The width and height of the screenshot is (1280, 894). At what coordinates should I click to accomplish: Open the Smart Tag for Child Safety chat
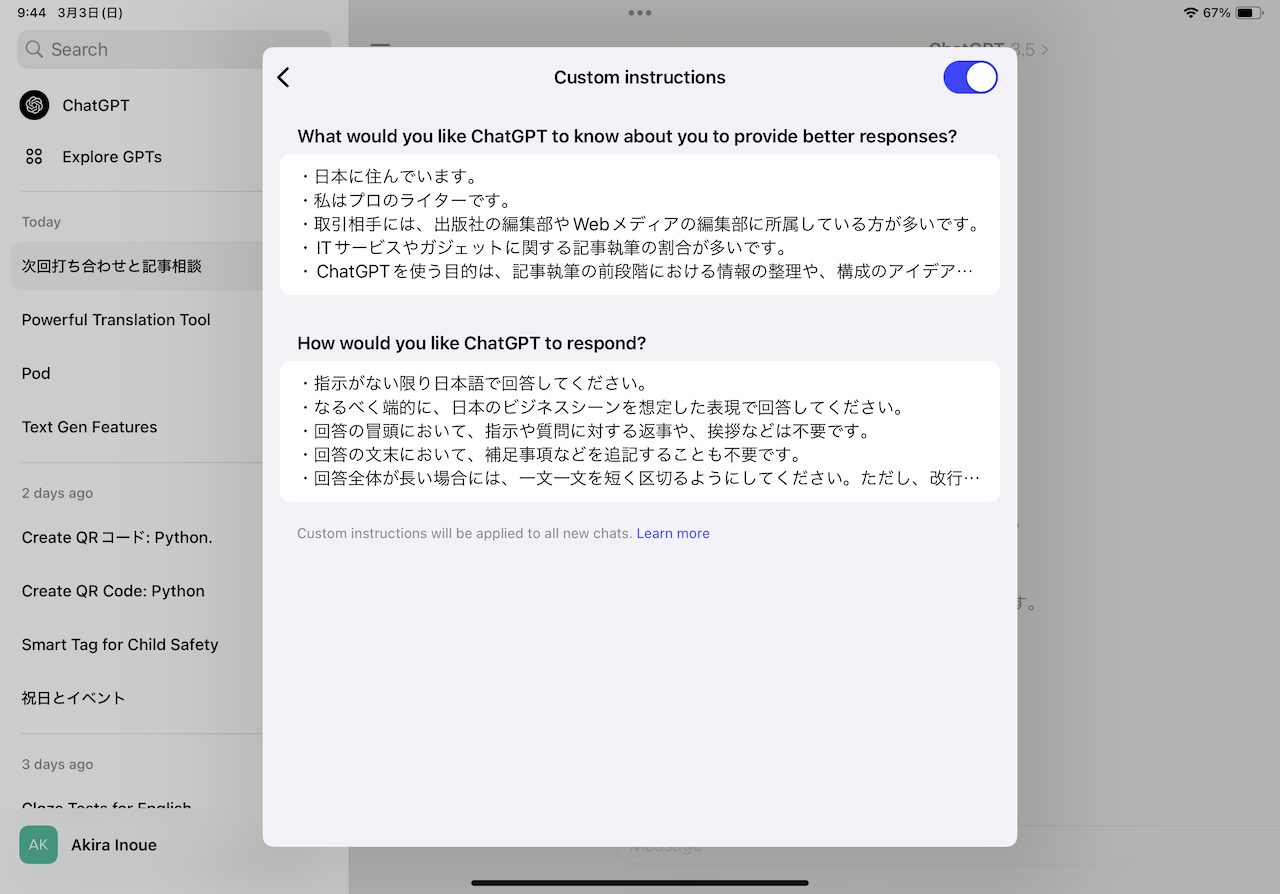coord(120,645)
